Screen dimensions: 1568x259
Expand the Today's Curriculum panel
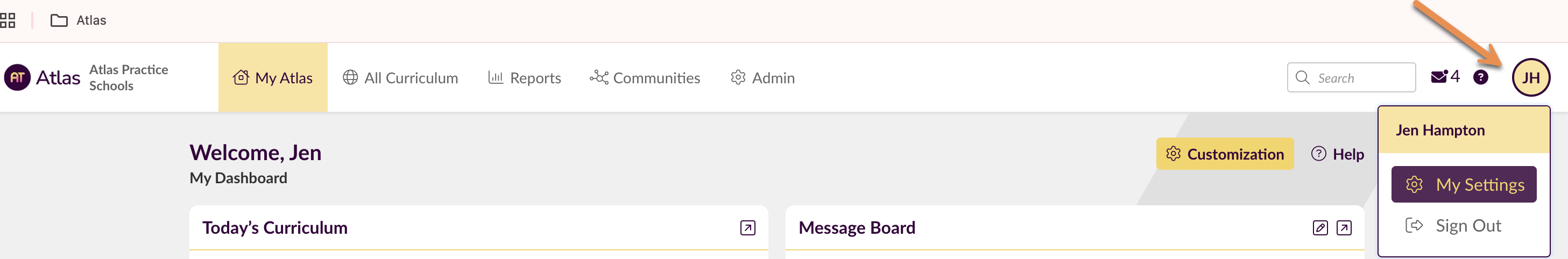click(747, 227)
